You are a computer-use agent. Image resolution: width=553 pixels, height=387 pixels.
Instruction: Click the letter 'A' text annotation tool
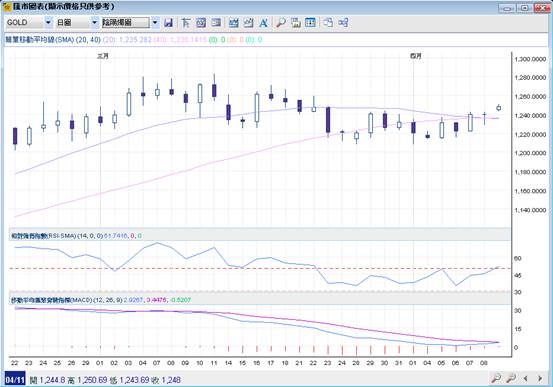(263, 23)
